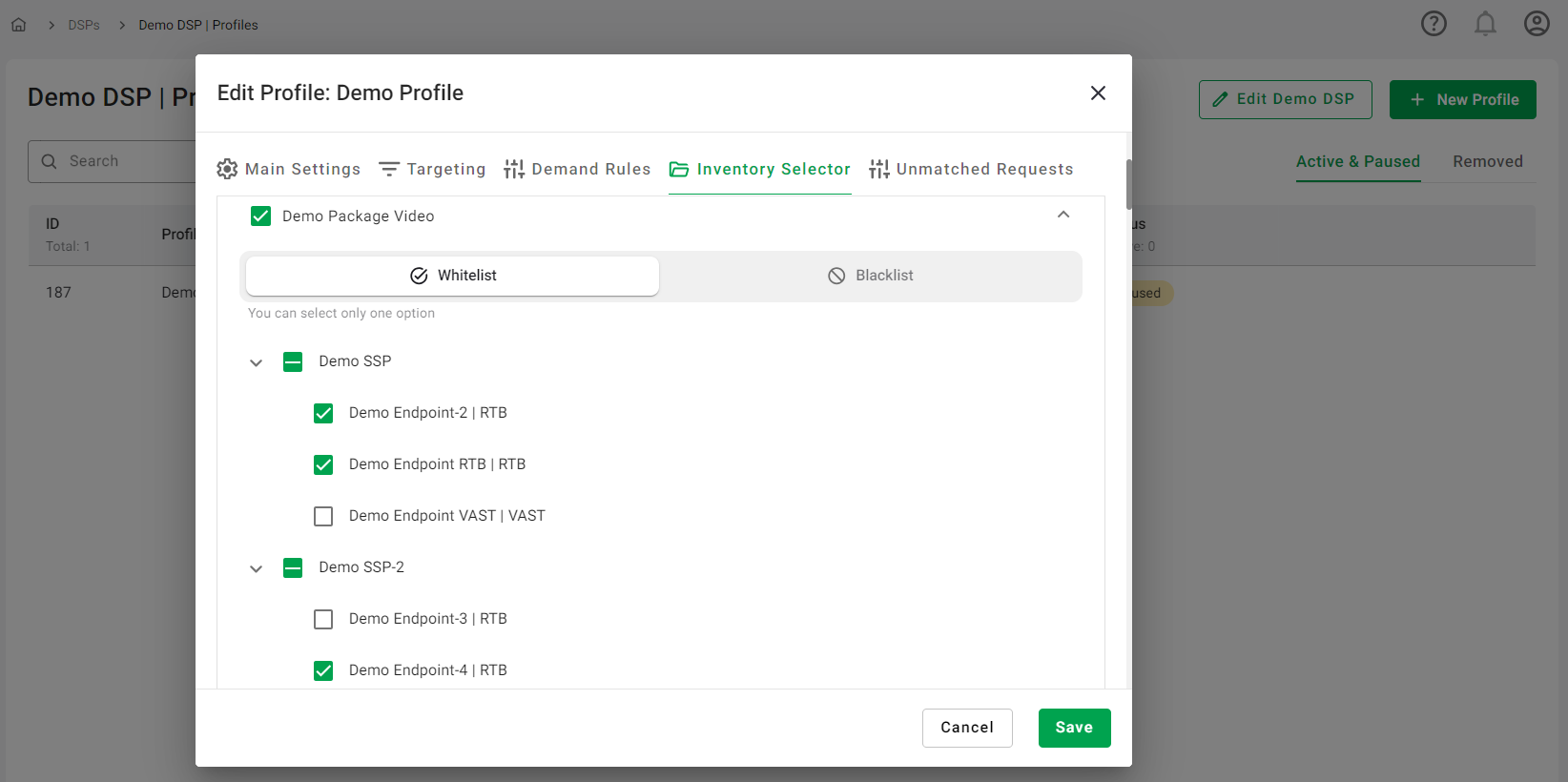Open the help question mark icon
The height and width of the screenshot is (782, 1568).
pyautogui.click(x=1434, y=23)
